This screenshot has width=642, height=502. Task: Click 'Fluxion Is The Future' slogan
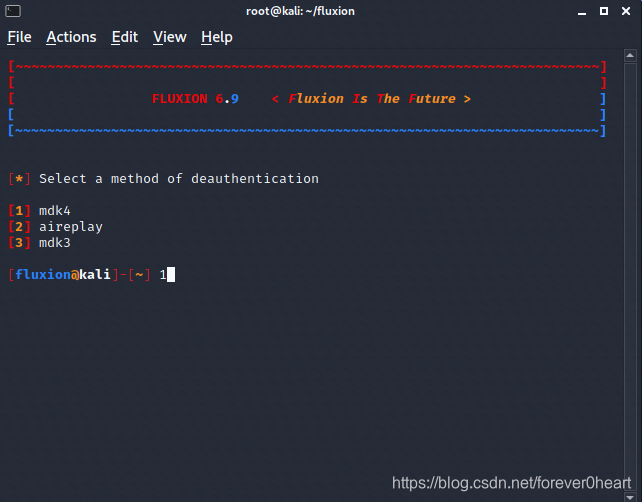372,99
